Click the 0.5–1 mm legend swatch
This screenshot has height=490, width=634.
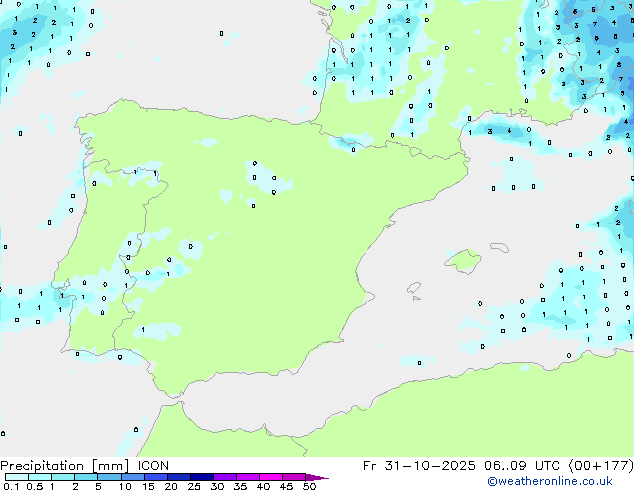point(40,477)
